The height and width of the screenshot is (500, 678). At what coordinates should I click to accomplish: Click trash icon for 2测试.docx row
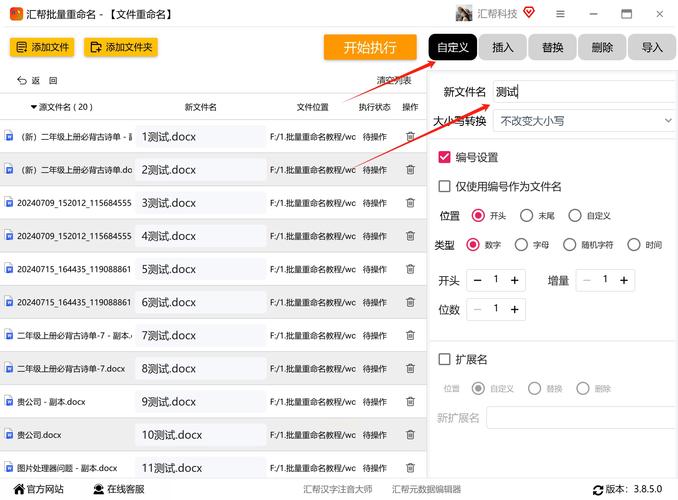coord(410,170)
